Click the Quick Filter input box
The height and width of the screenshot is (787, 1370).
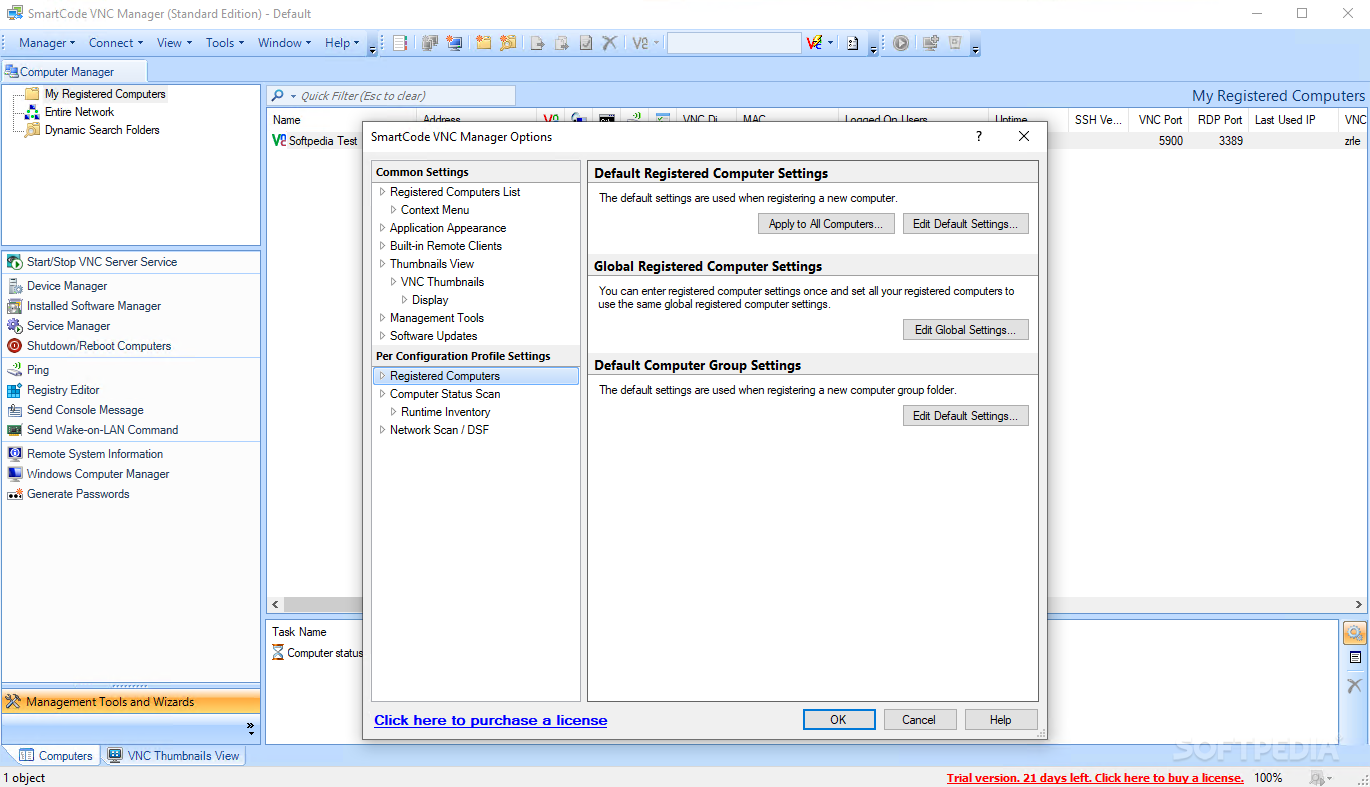pyautogui.click(x=391, y=96)
